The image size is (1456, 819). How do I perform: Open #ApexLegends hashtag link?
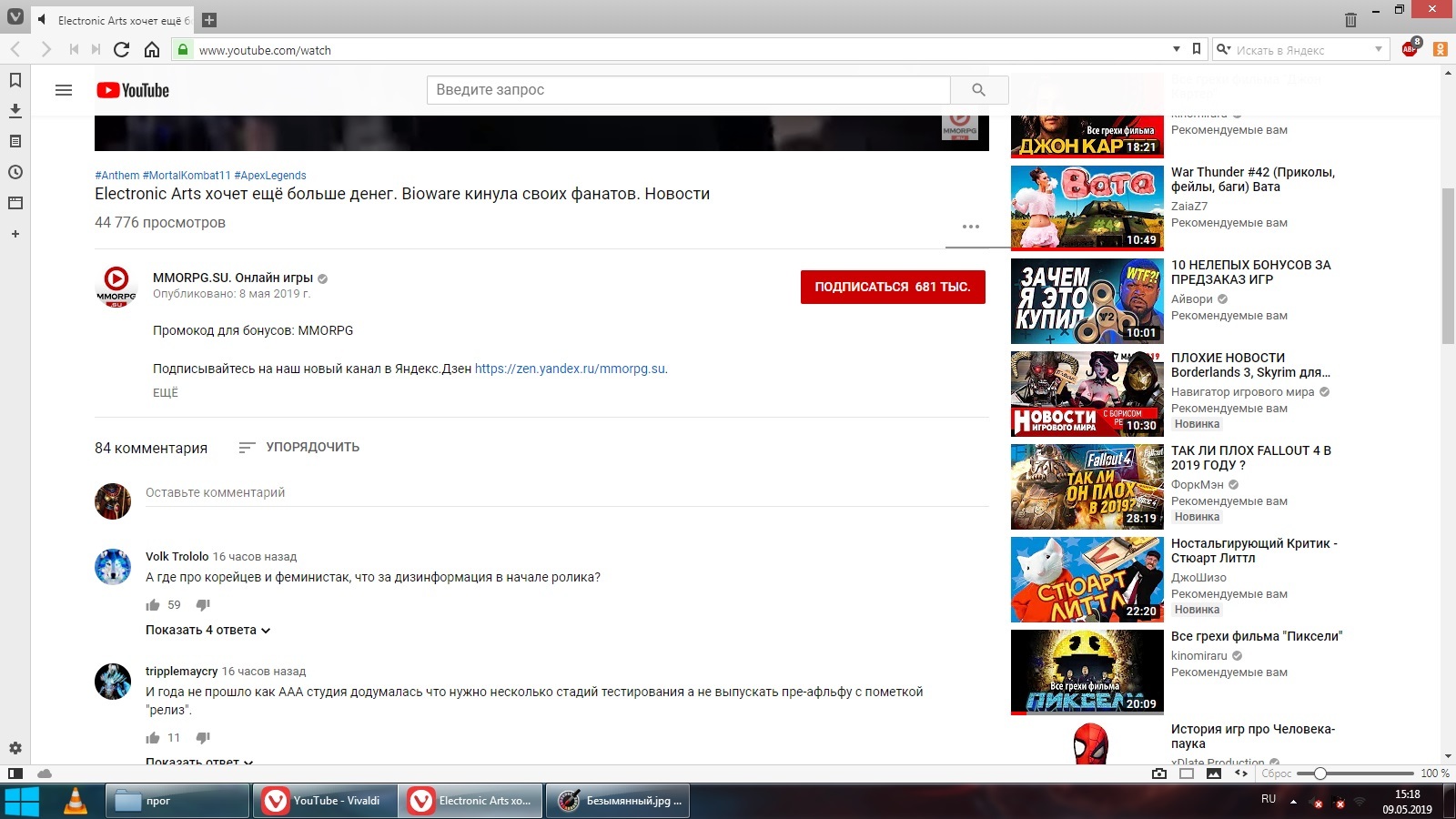[x=270, y=175]
